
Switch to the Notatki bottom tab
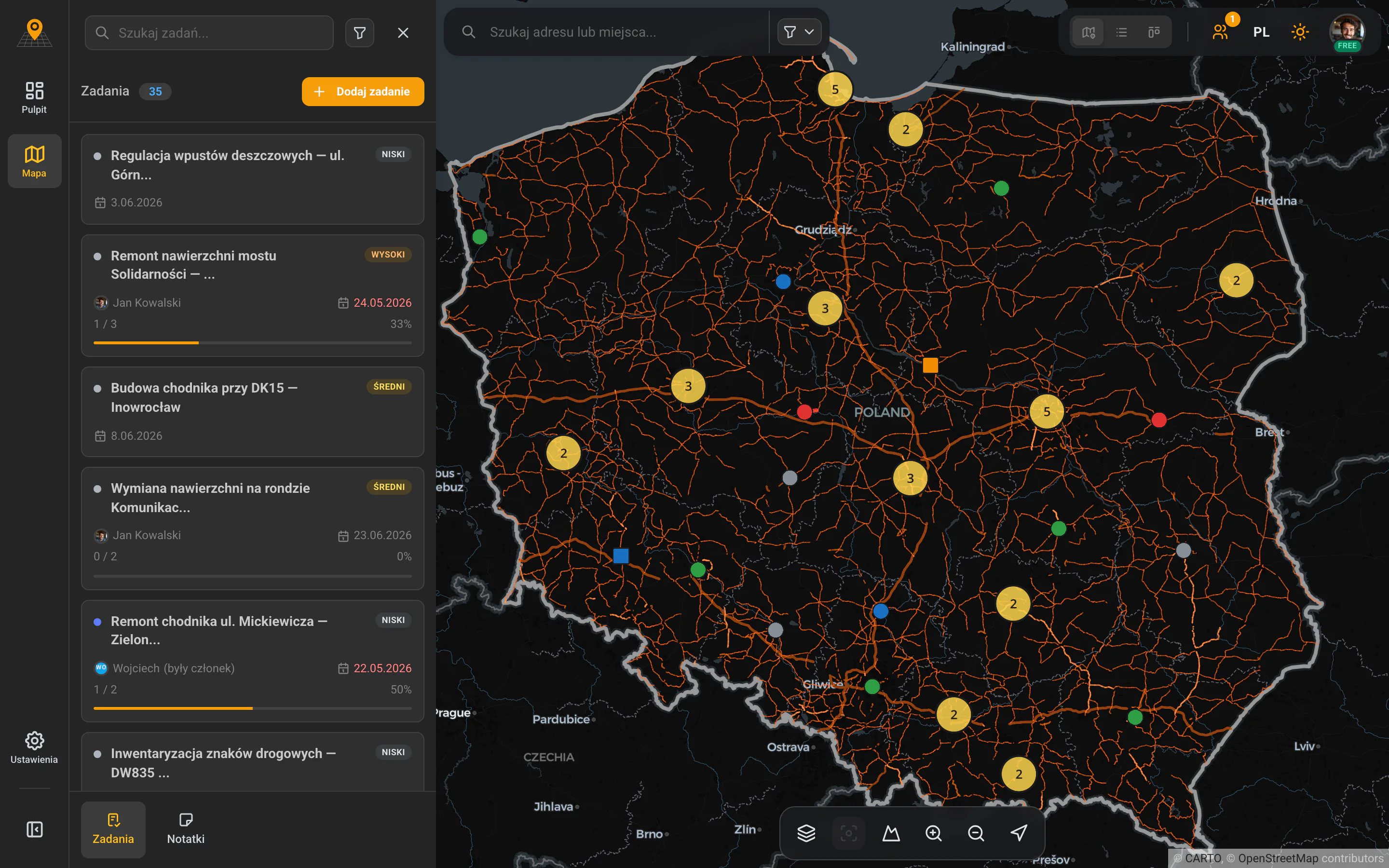[185, 829]
